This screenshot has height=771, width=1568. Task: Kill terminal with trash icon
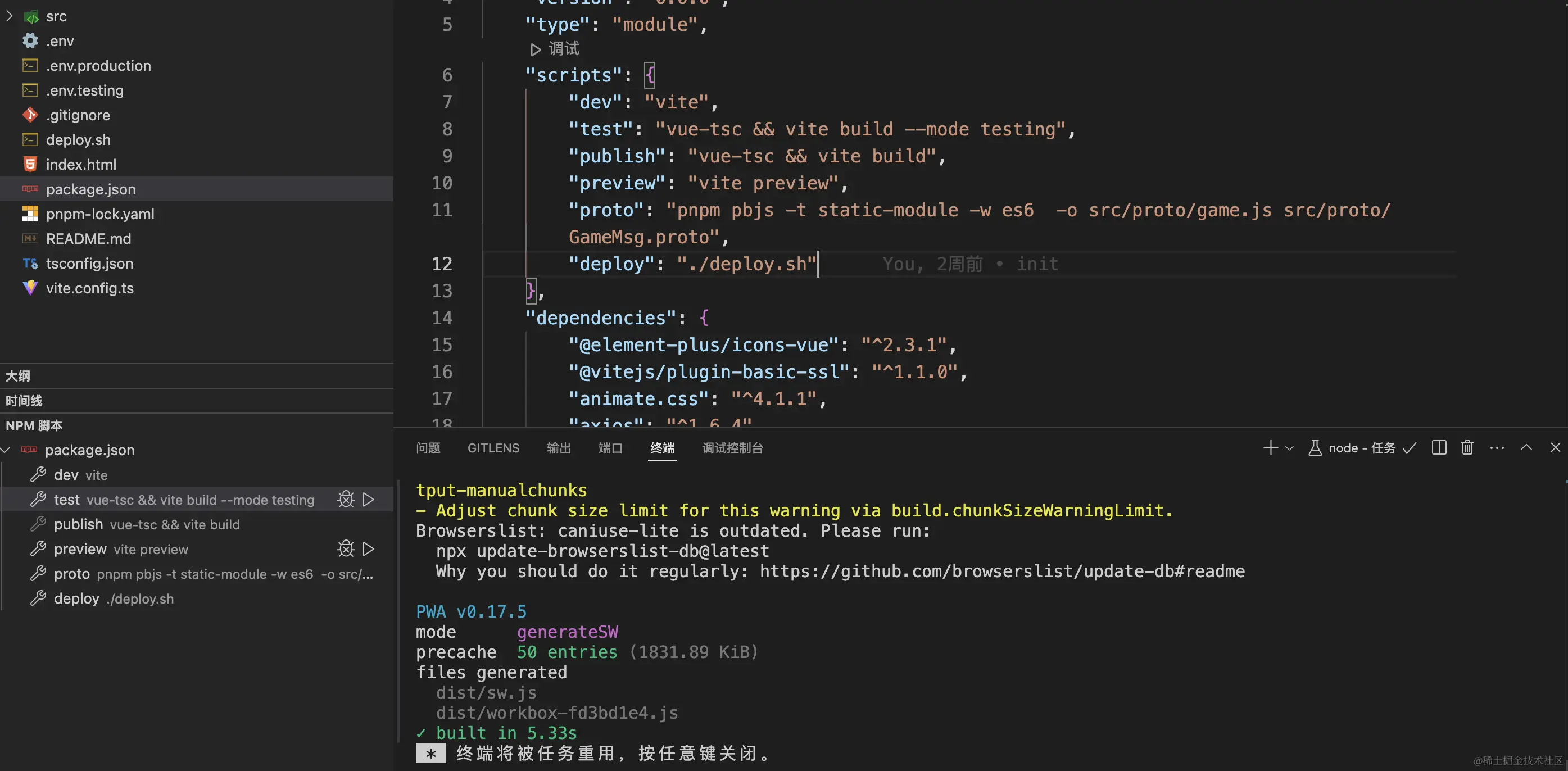1467,448
